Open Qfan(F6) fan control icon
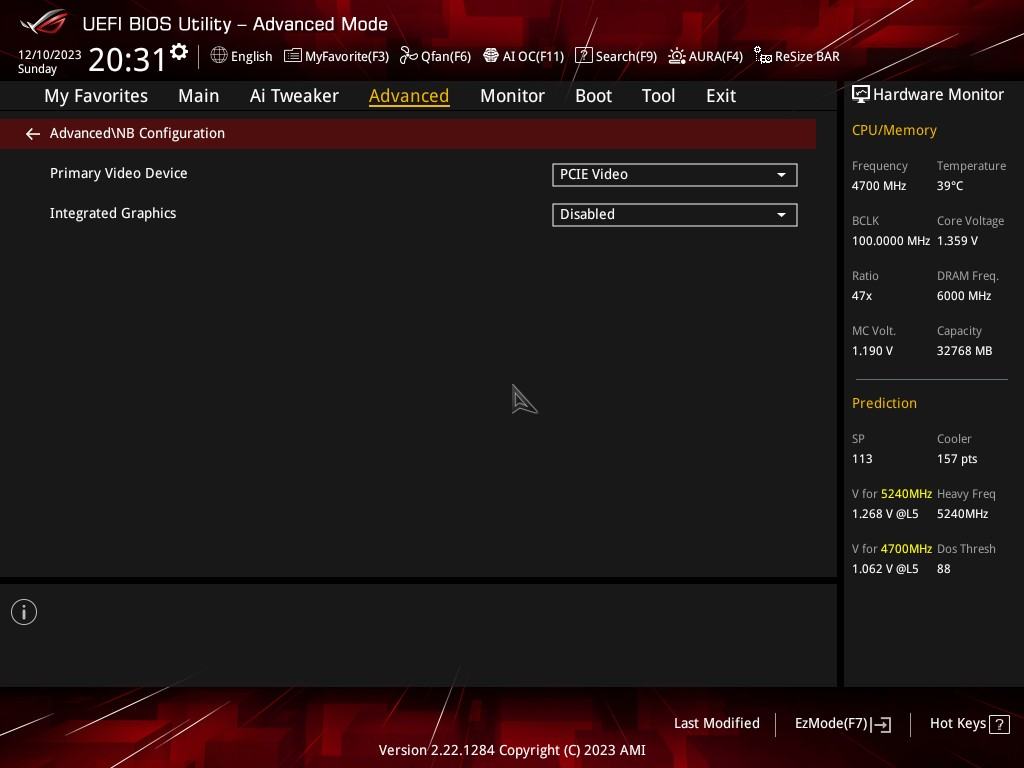Image resolution: width=1024 pixels, height=768 pixels. [x=409, y=56]
